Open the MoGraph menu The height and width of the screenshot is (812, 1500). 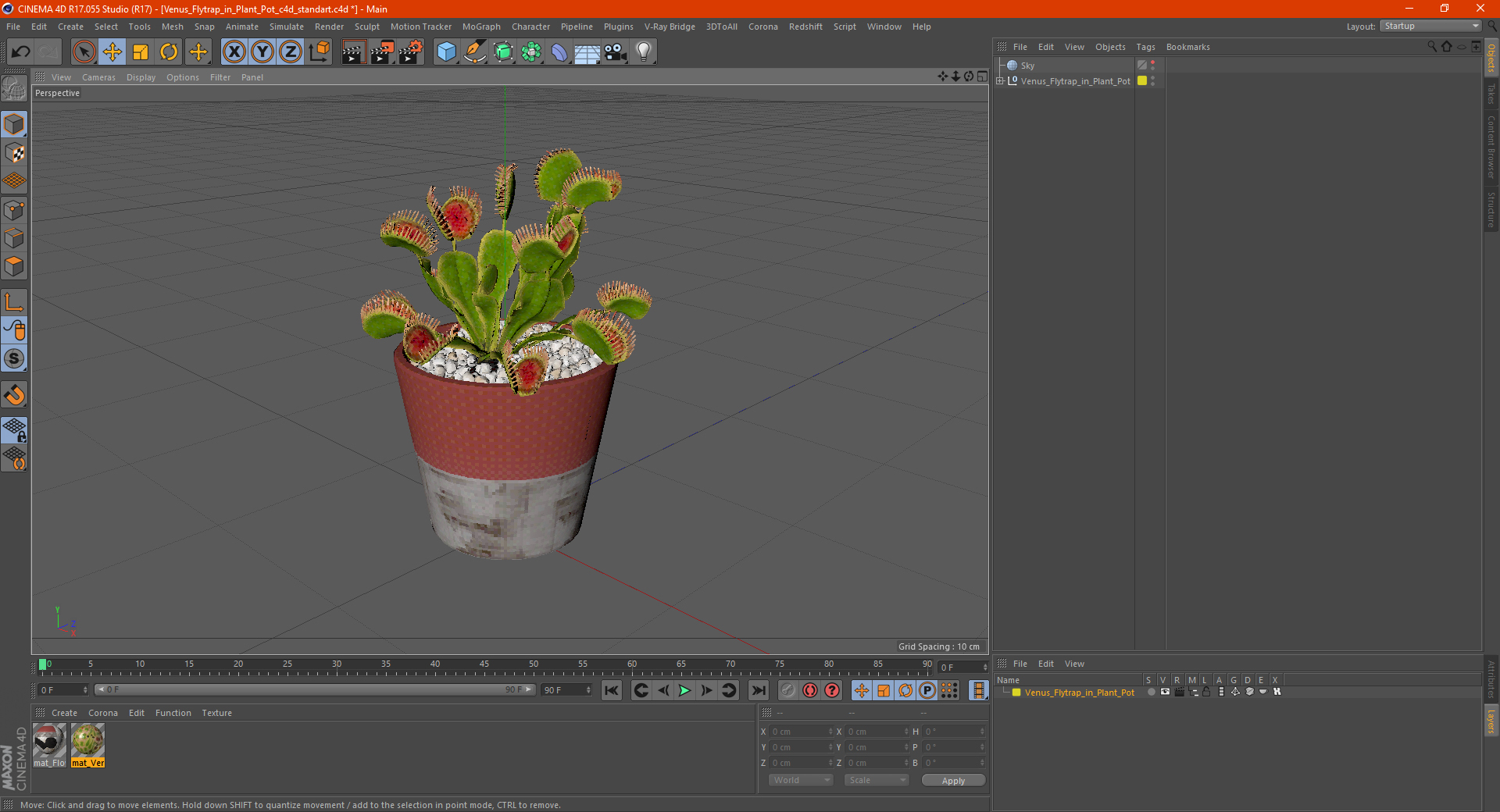tap(481, 27)
